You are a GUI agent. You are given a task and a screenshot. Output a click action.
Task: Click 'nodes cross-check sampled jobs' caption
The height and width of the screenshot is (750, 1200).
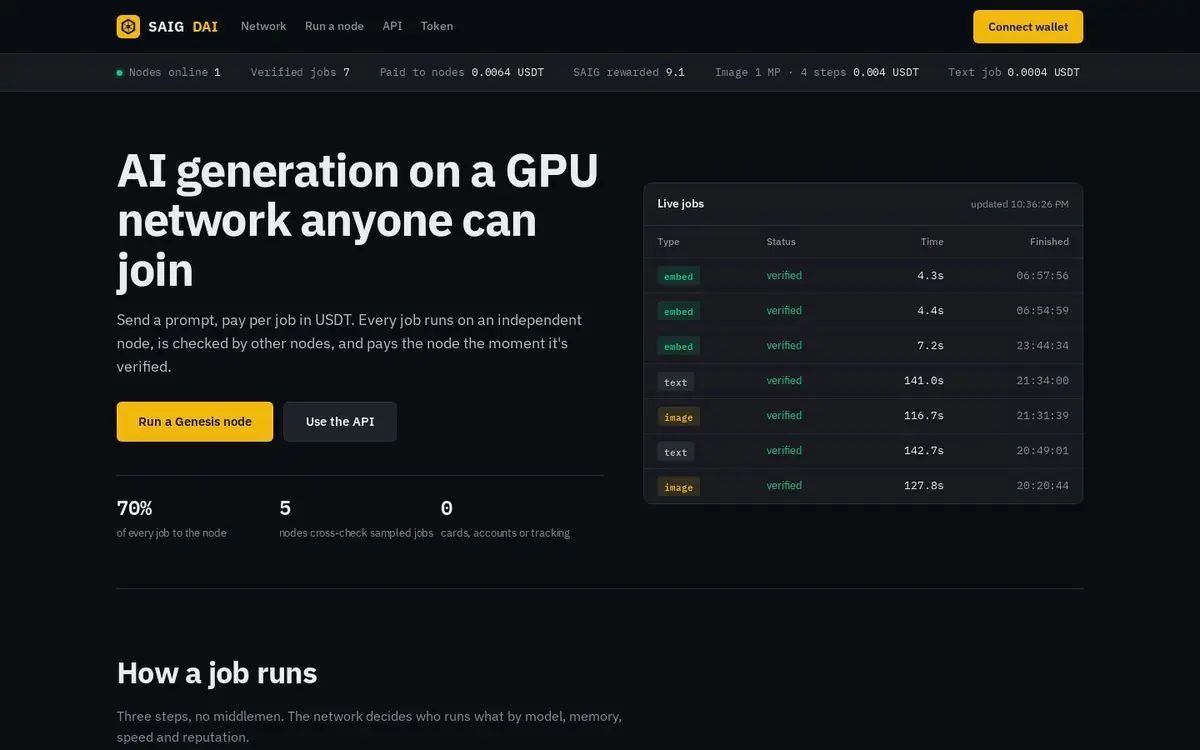(356, 534)
